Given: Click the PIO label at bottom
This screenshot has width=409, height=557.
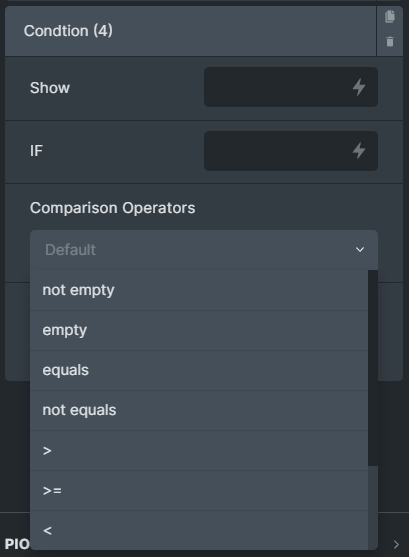Looking at the screenshot, I should (x=17, y=544).
